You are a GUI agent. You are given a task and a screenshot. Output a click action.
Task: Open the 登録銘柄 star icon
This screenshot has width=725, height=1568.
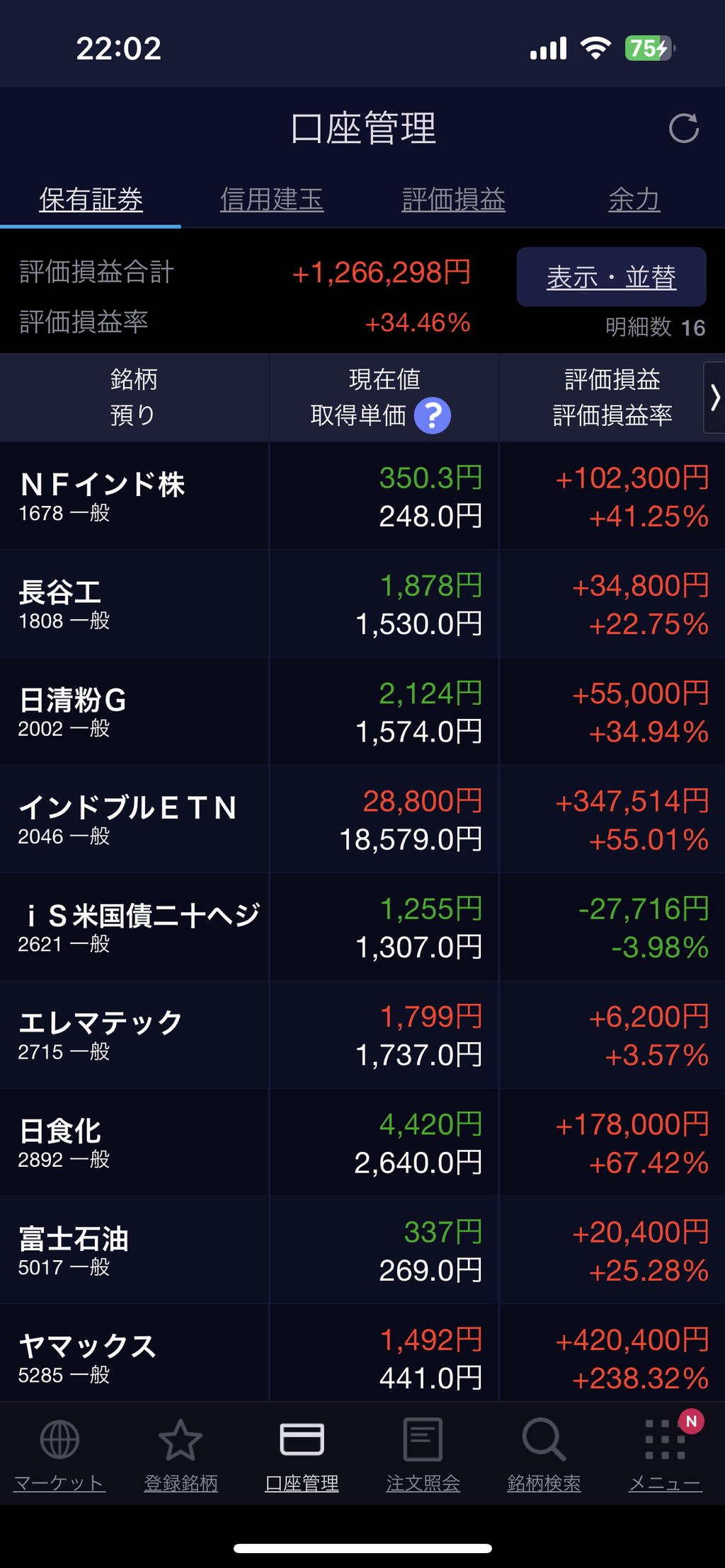(x=181, y=1440)
